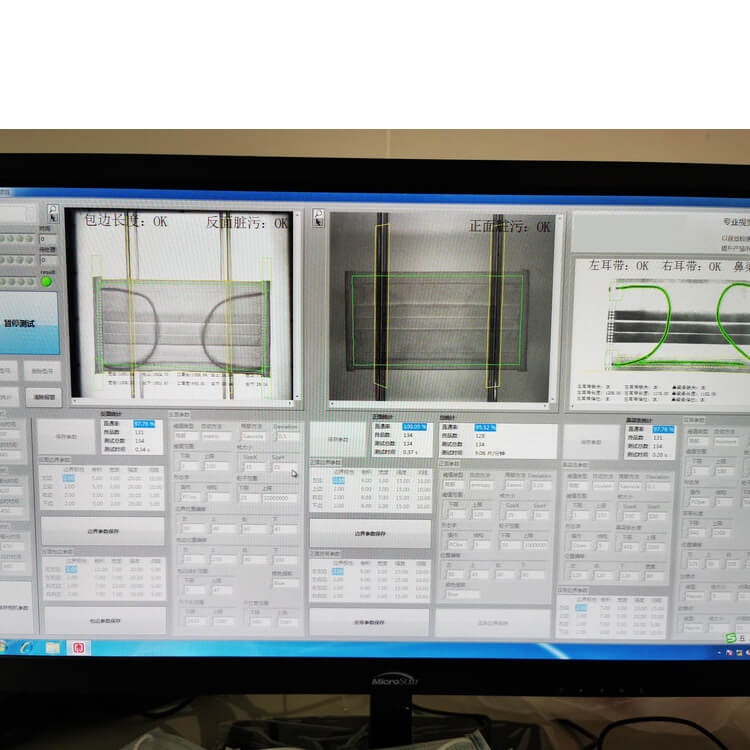The width and height of the screenshot is (750, 750).
Task: Click the green result indicator light
Action: tap(46, 281)
